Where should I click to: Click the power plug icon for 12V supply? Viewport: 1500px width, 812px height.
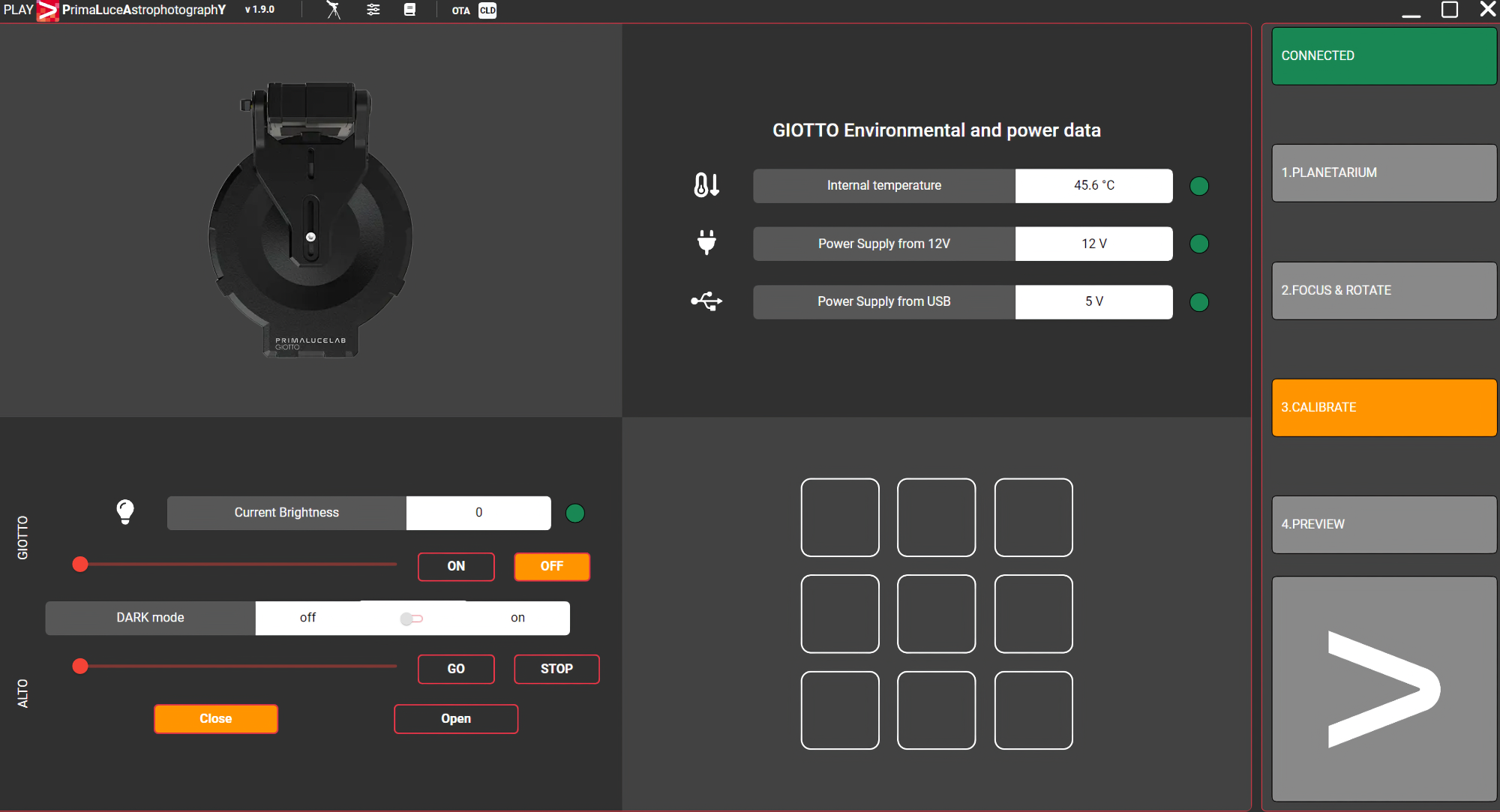click(706, 243)
